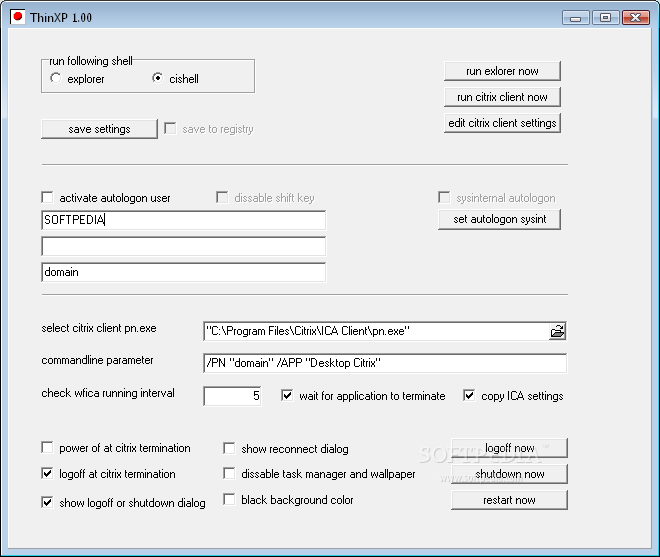
Task: Click the save settings button
Action: point(99,129)
